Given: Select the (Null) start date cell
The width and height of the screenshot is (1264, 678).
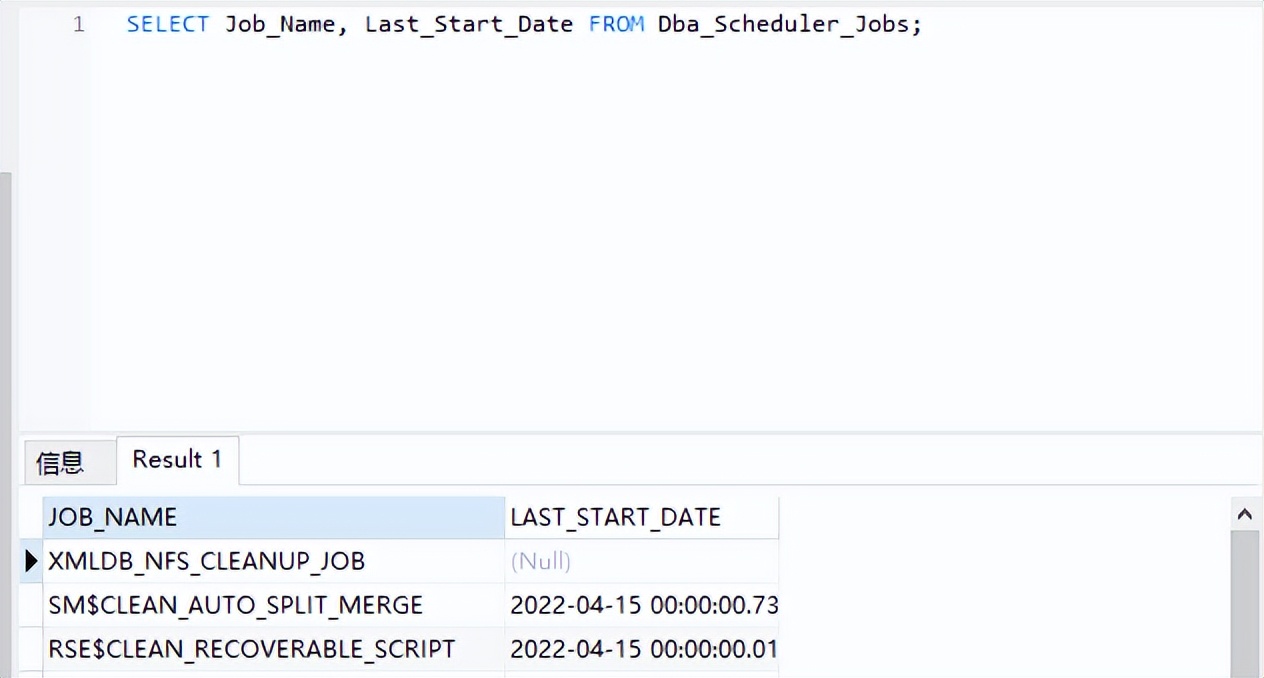Looking at the screenshot, I should click(x=541, y=561).
